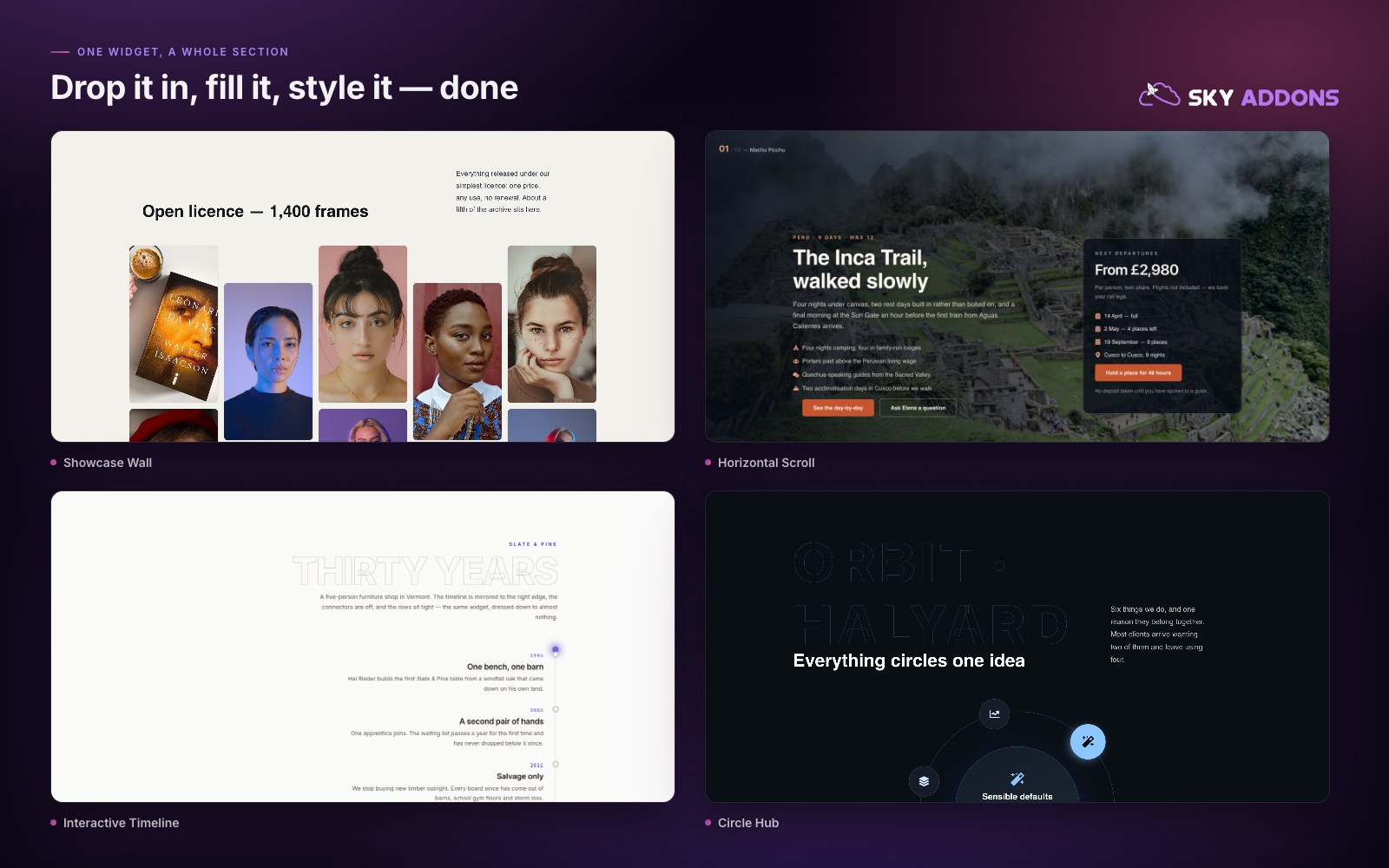Screen dimensions: 1389x868
Task: Click the people icon beside Porters paid
Action: pos(796,361)
